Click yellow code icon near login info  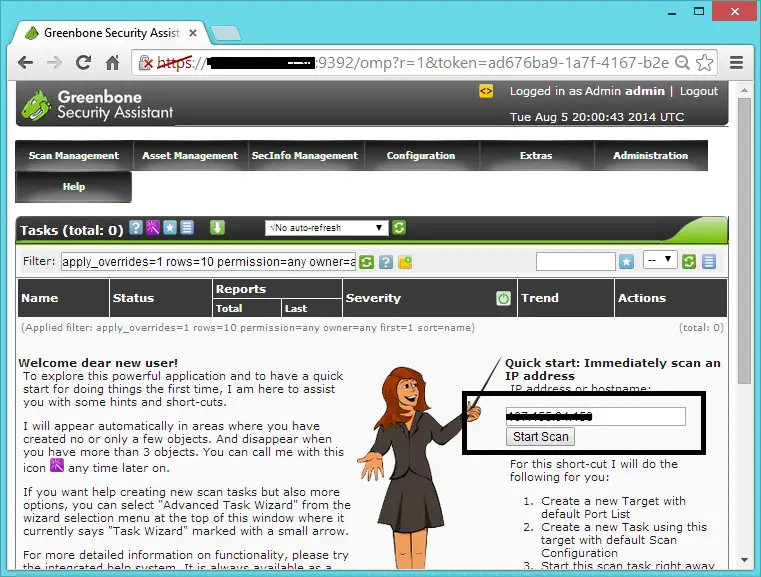[486, 91]
